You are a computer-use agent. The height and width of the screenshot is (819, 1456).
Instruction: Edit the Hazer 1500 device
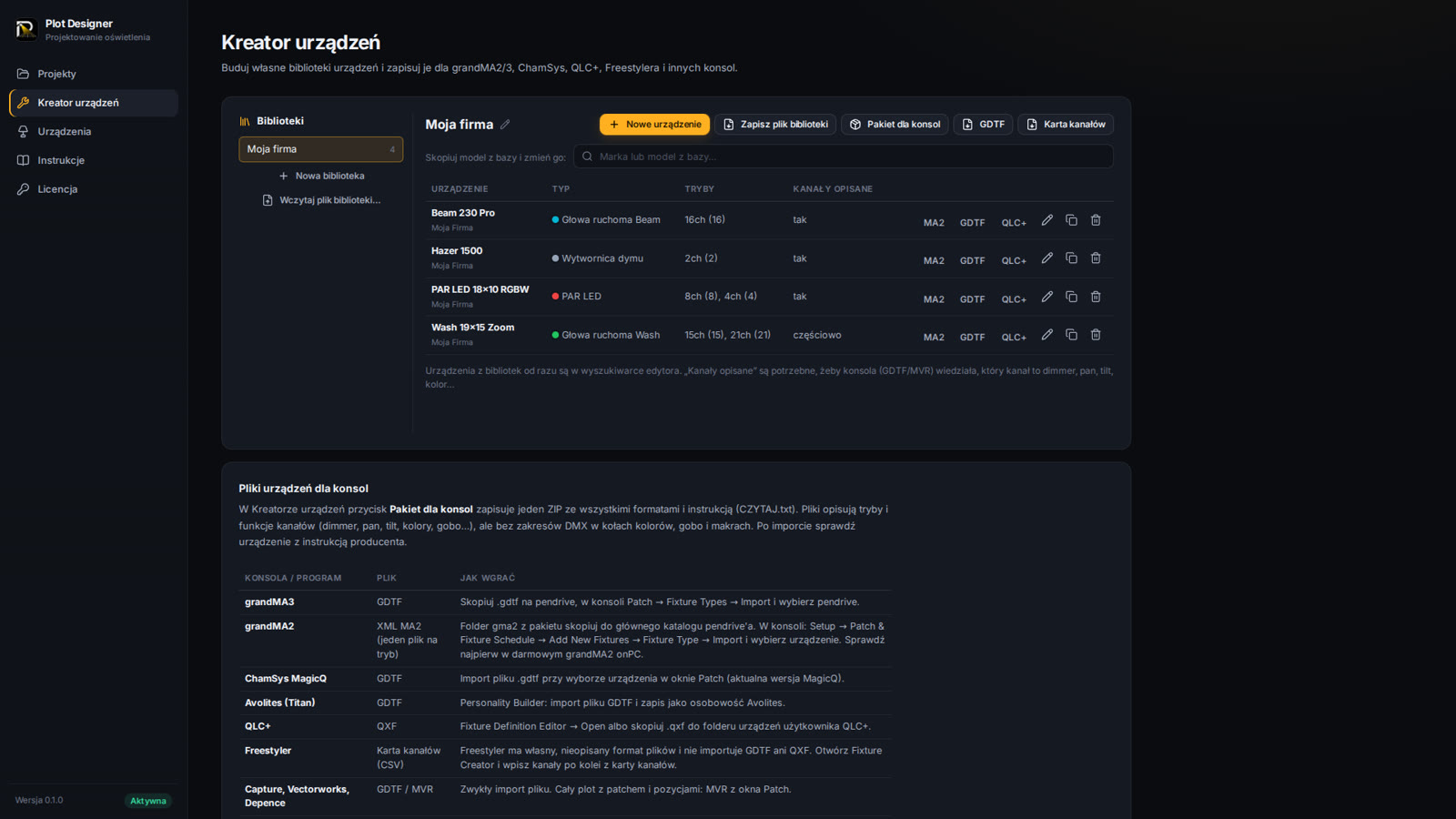coord(1047,258)
